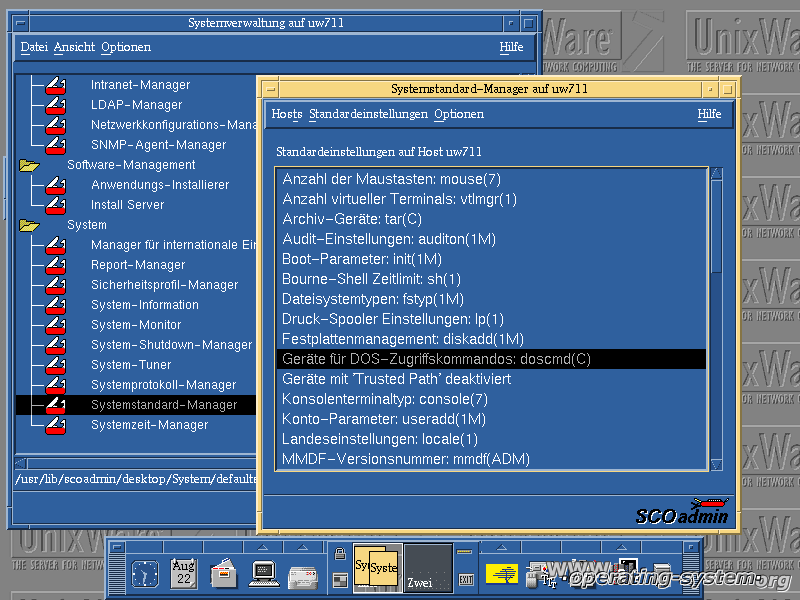Select 'Archiv-Geräte: tar(C)' entry
800x600 pixels.
[x=491, y=219]
